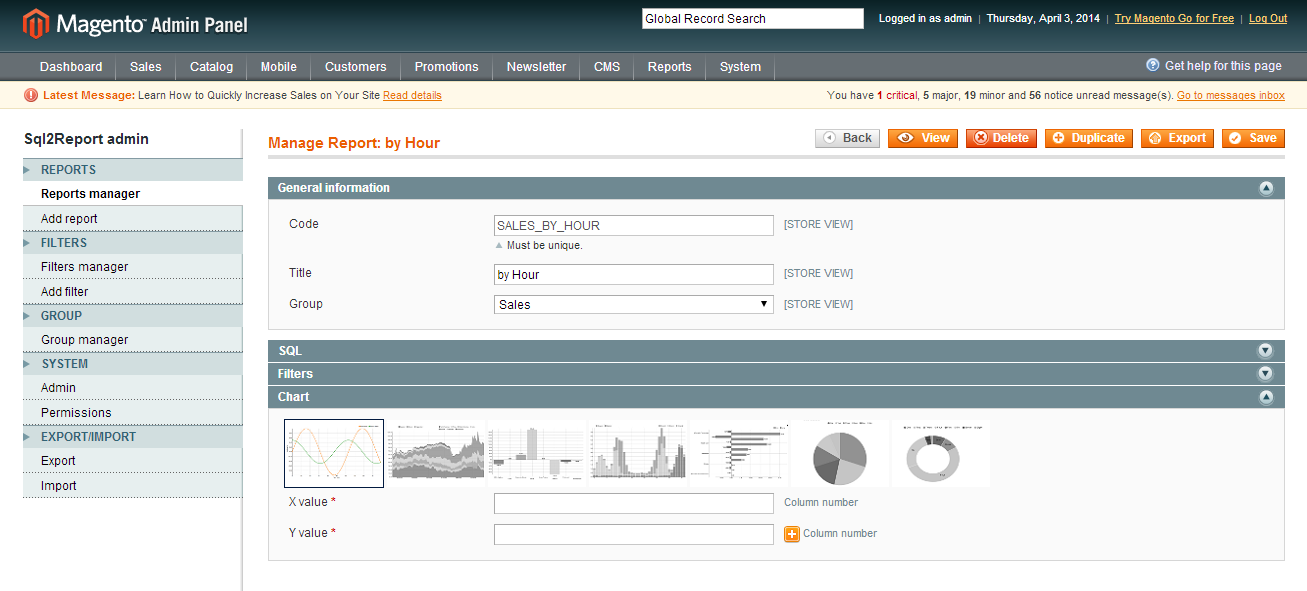
Task: Click the Y value input field
Action: click(x=634, y=534)
